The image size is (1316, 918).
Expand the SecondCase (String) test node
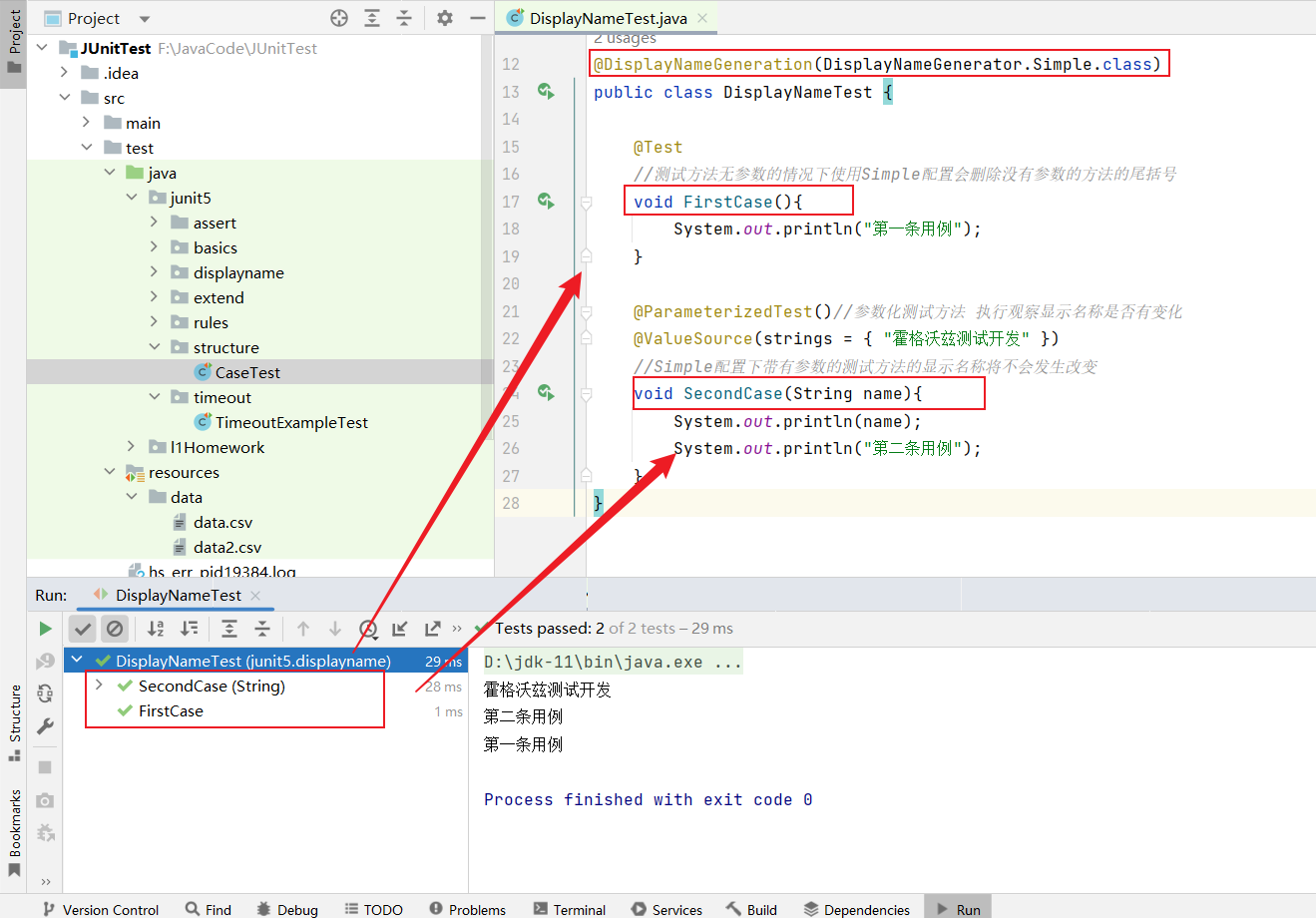(x=99, y=686)
